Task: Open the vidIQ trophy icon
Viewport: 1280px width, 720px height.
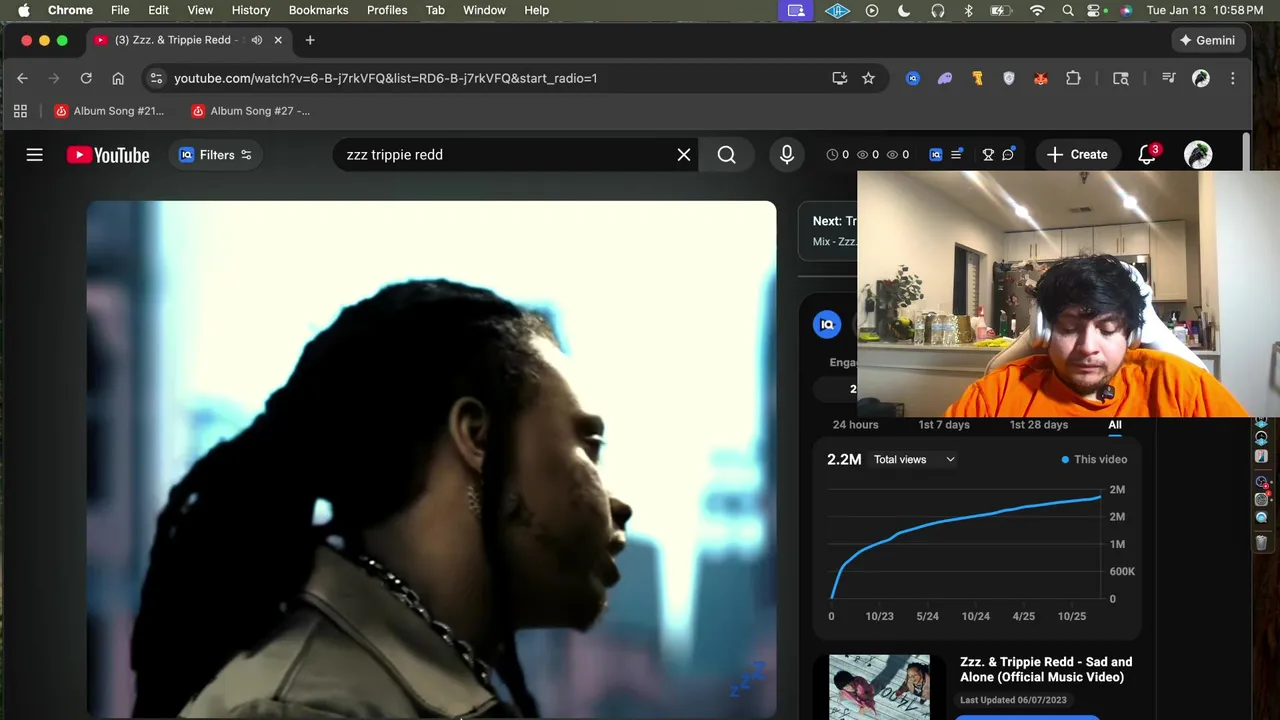Action: coord(988,155)
